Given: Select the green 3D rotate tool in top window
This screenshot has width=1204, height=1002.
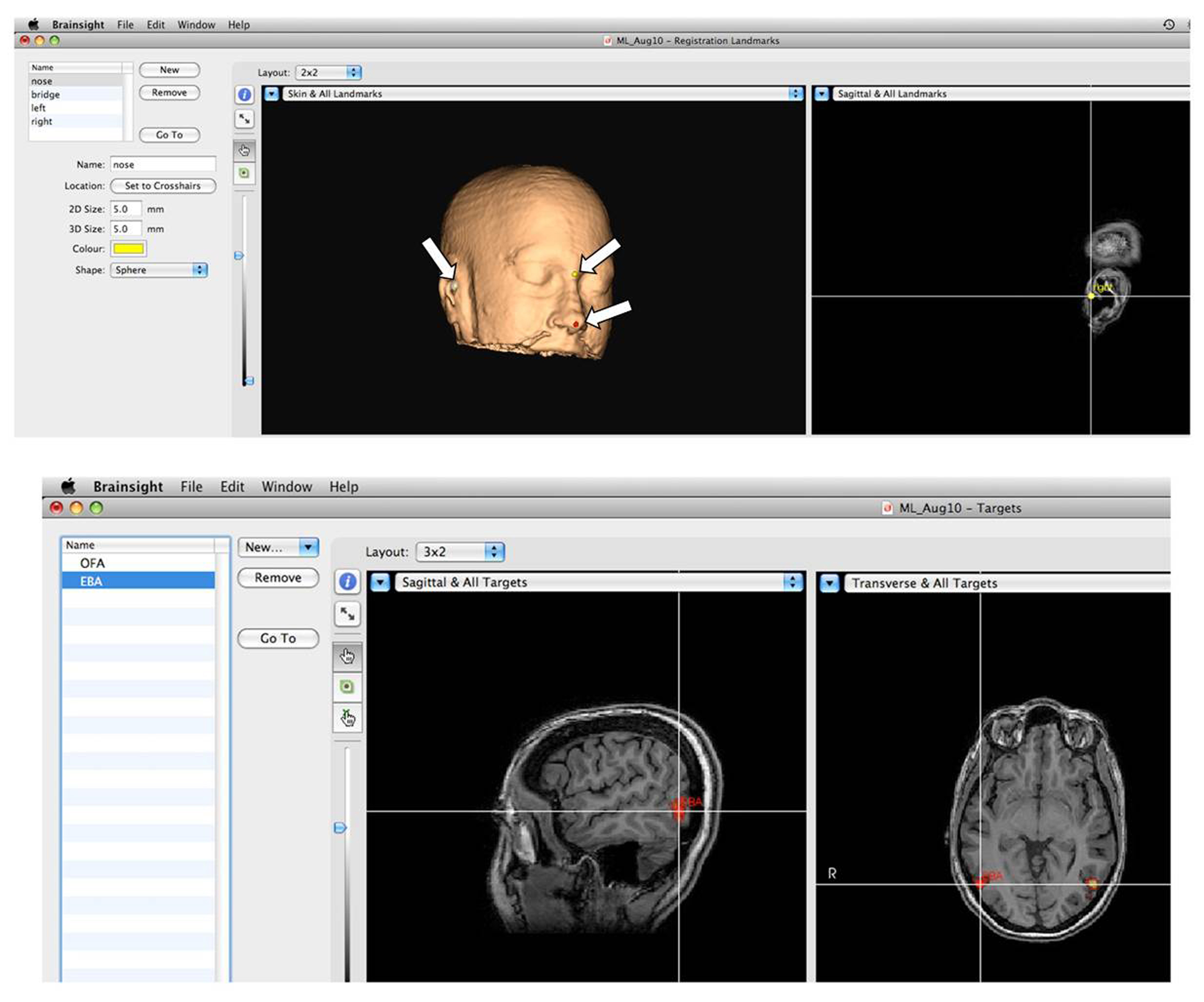Looking at the screenshot, I should coord(244,173).
